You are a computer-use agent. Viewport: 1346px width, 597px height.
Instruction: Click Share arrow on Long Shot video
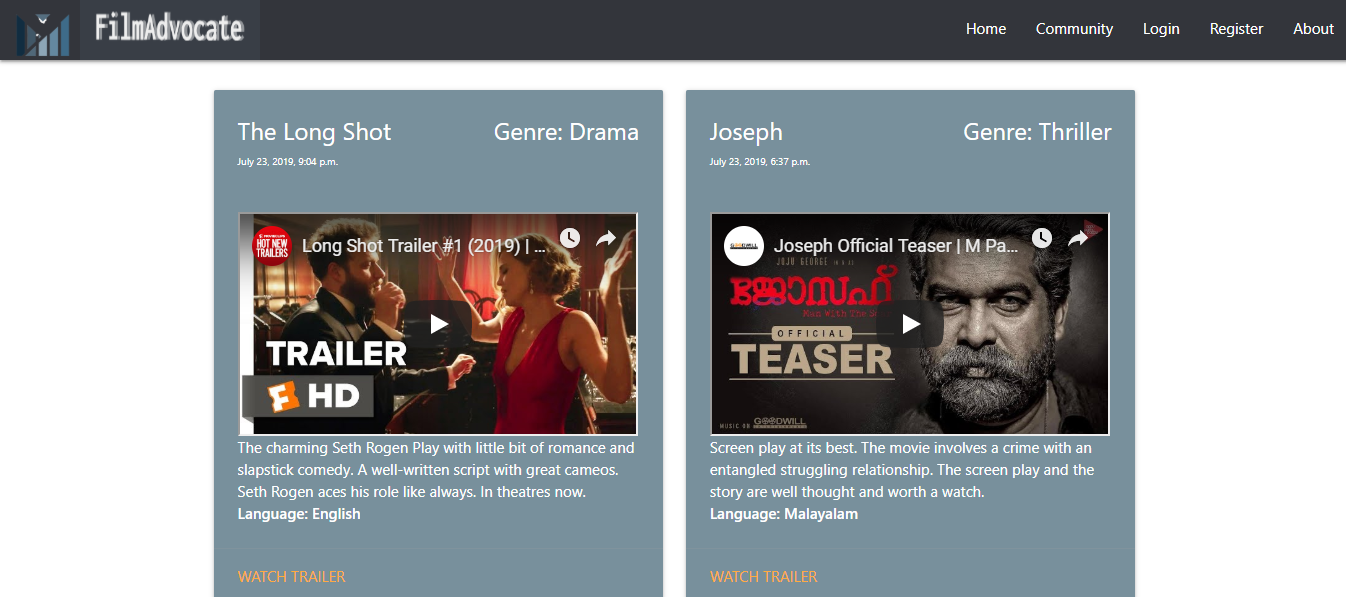point(605,238)
